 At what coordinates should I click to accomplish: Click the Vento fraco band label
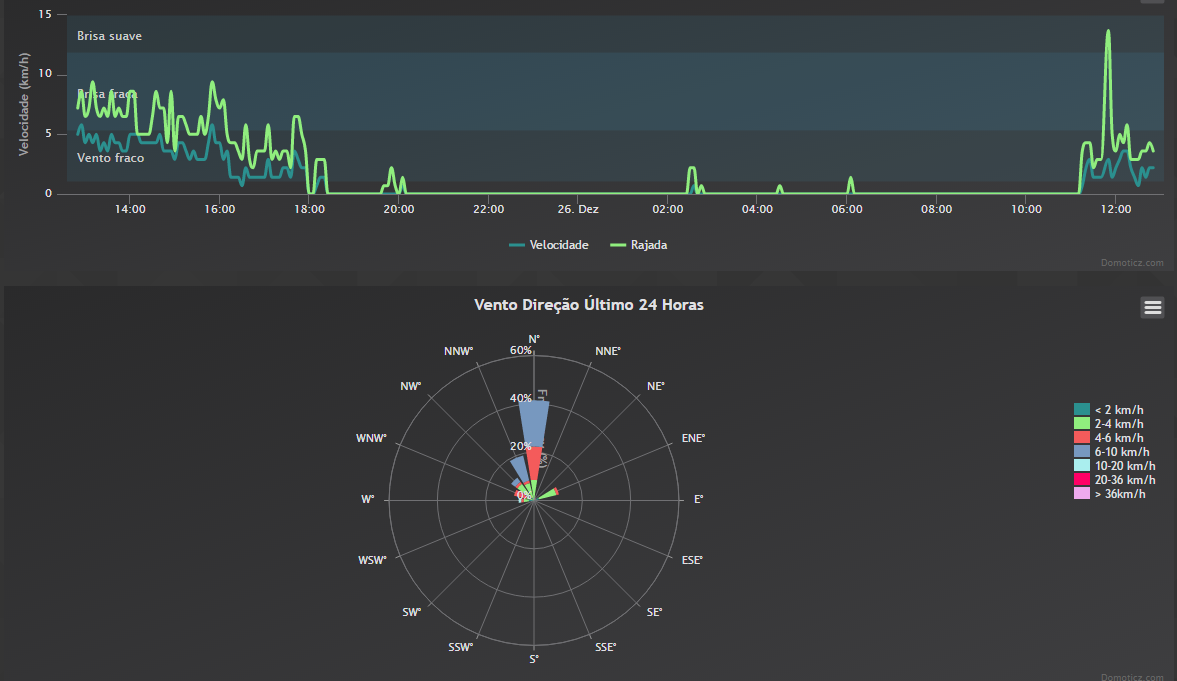tap(110, 158)
